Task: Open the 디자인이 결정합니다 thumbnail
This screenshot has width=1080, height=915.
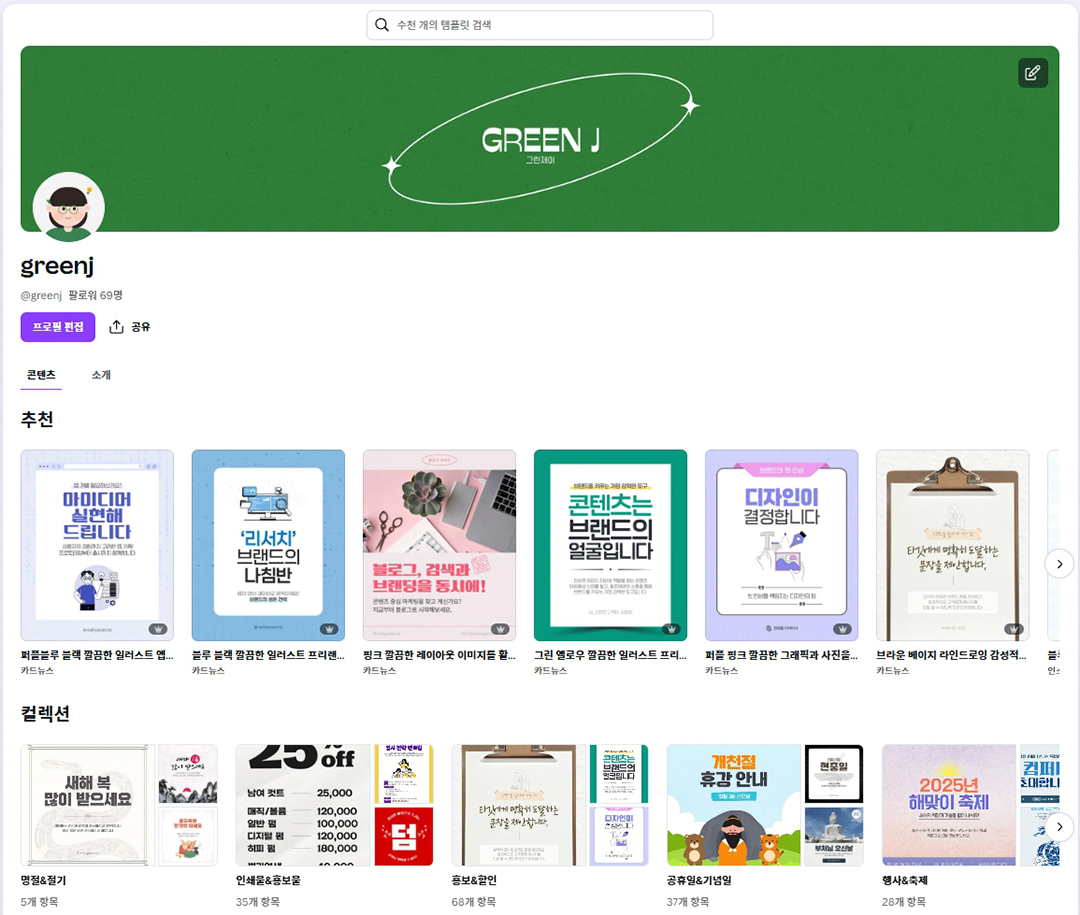Action: coord(781,545)
